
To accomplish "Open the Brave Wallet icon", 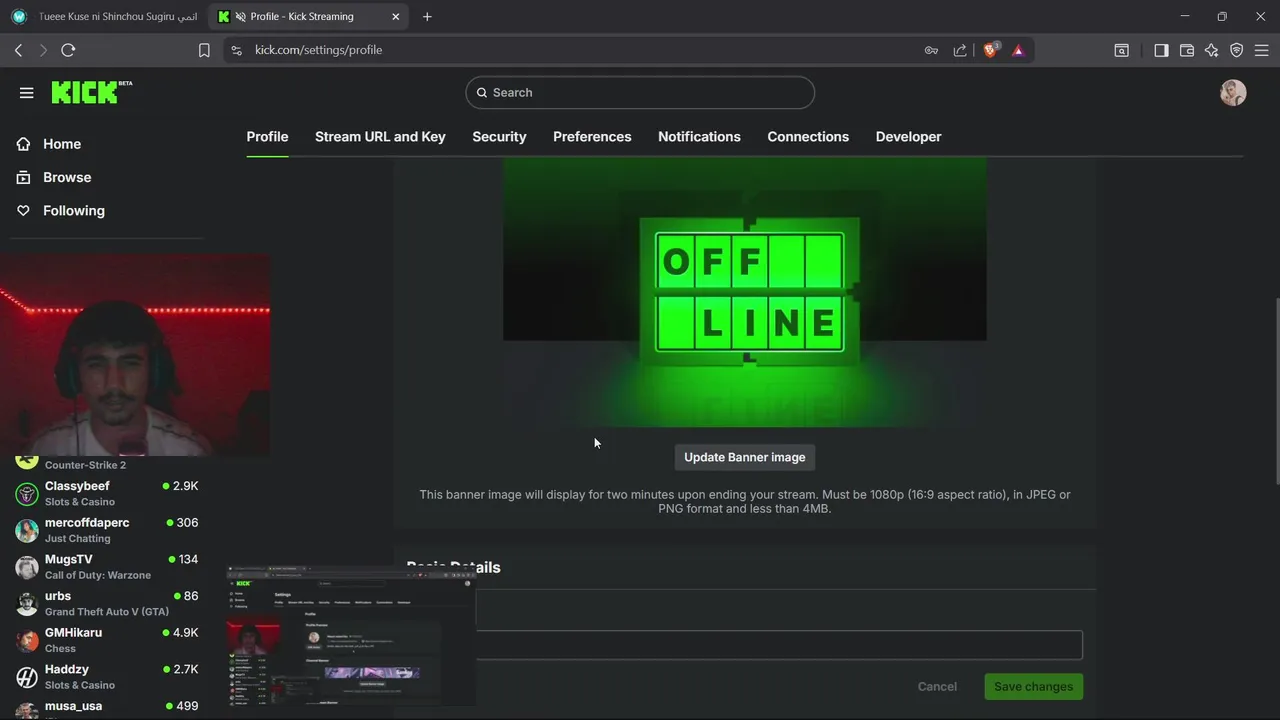I will pyautogui.click(x=1187, y=50).
